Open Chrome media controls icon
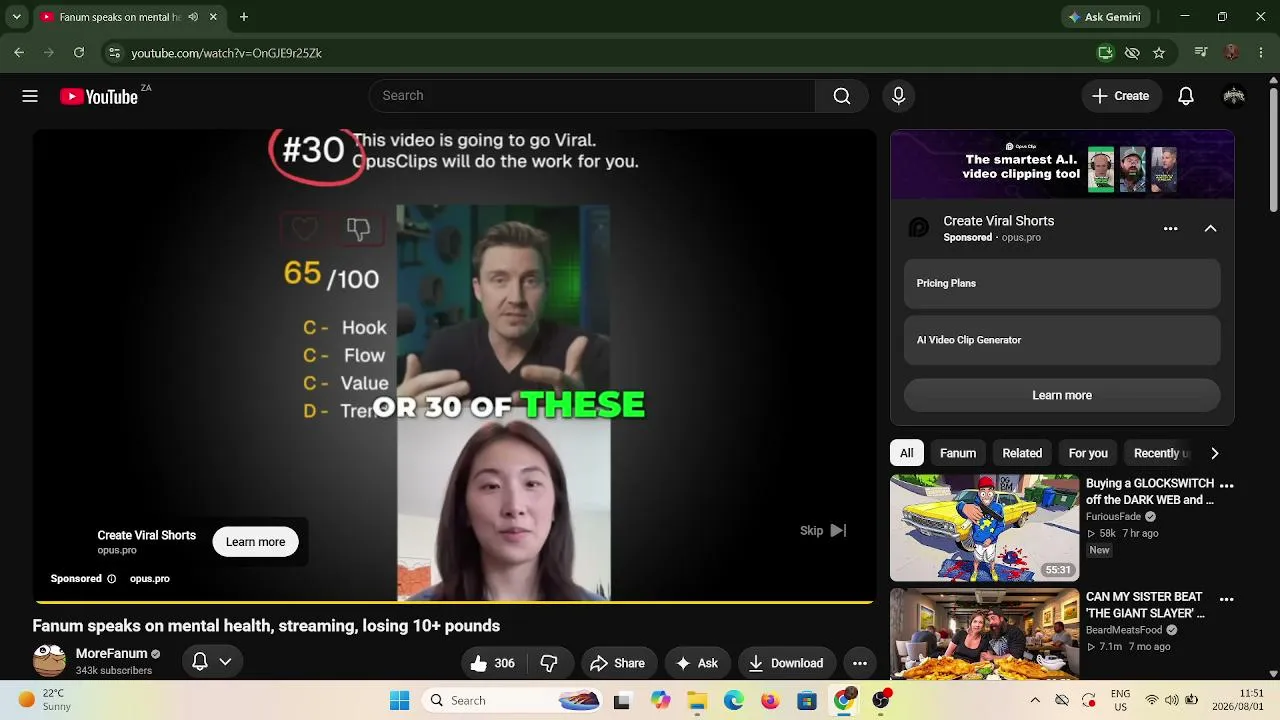Screen dimensions: 1280x720 click(x=1202, y=53)
